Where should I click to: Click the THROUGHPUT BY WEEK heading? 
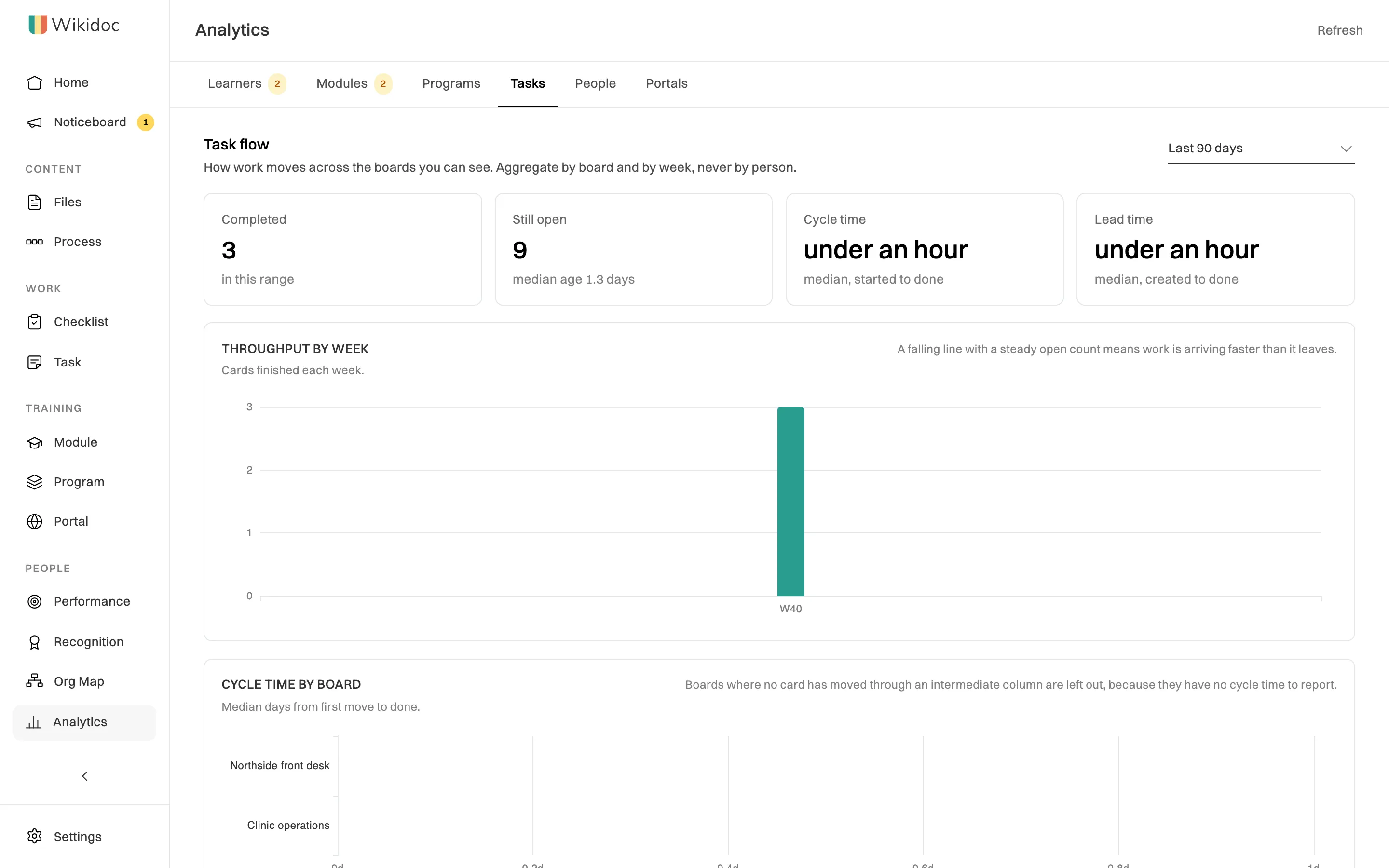pyautogui.click(x=295, y=349)
